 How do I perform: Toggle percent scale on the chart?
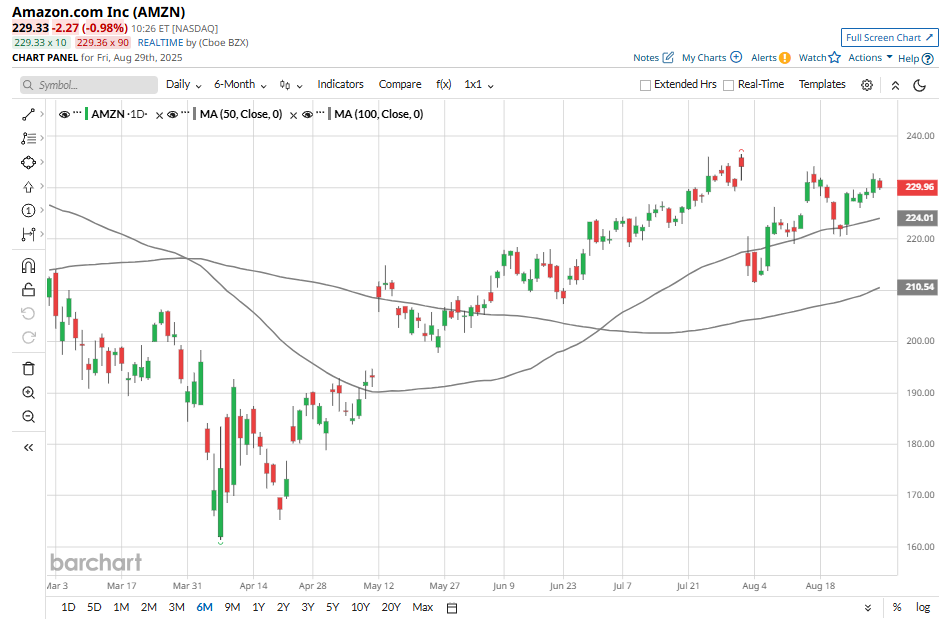point(897,607)
